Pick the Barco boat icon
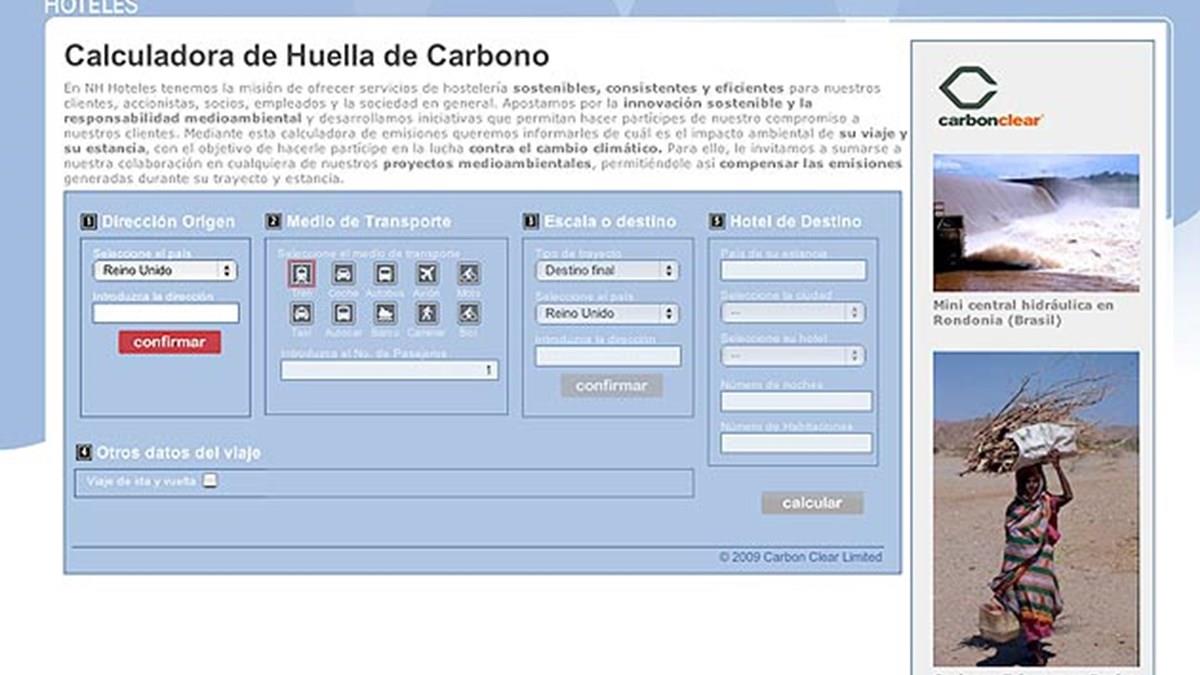 385,313
